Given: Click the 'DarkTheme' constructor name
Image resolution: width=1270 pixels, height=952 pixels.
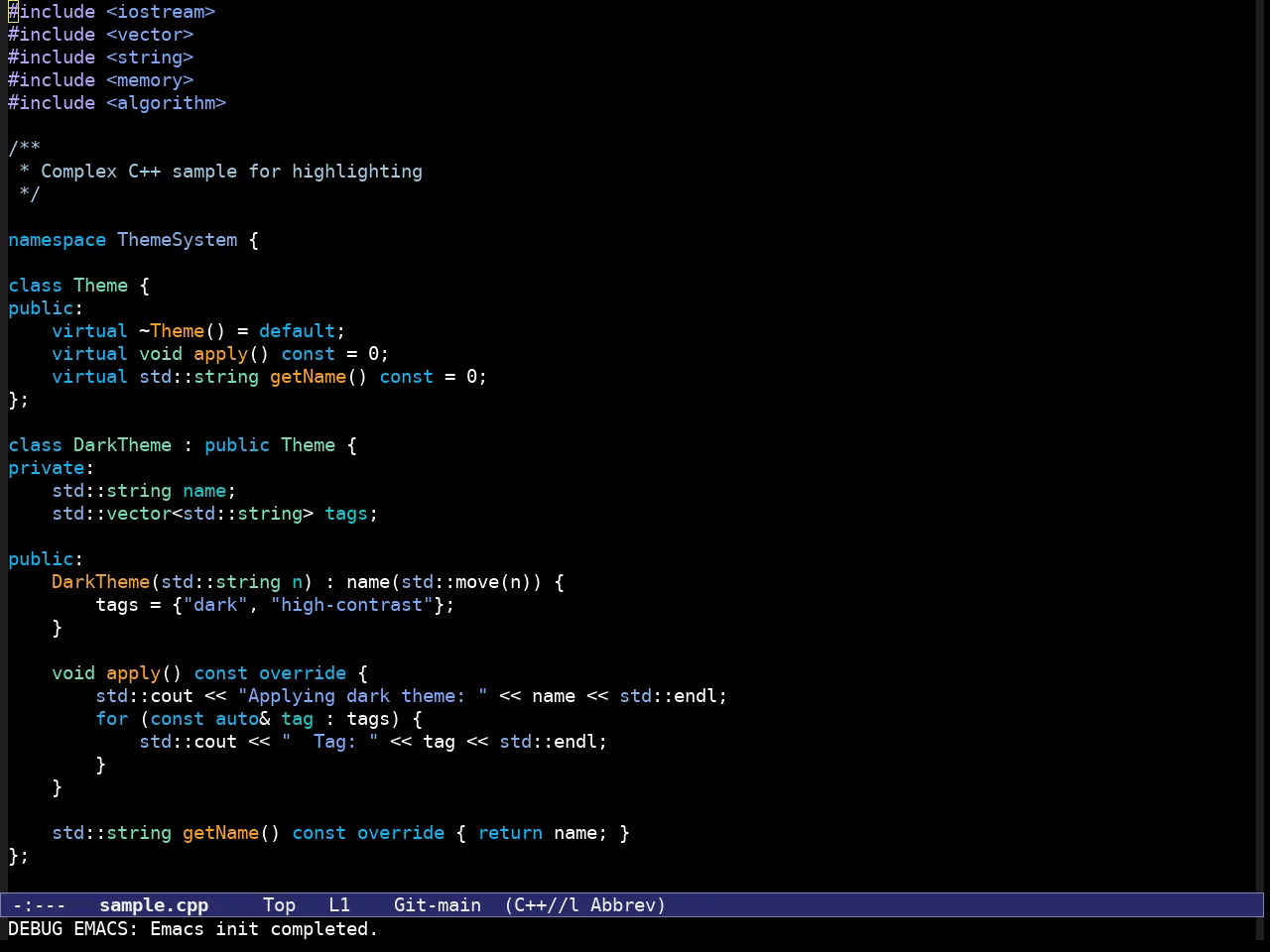Looking at the screenshot, I should [101, 582].
